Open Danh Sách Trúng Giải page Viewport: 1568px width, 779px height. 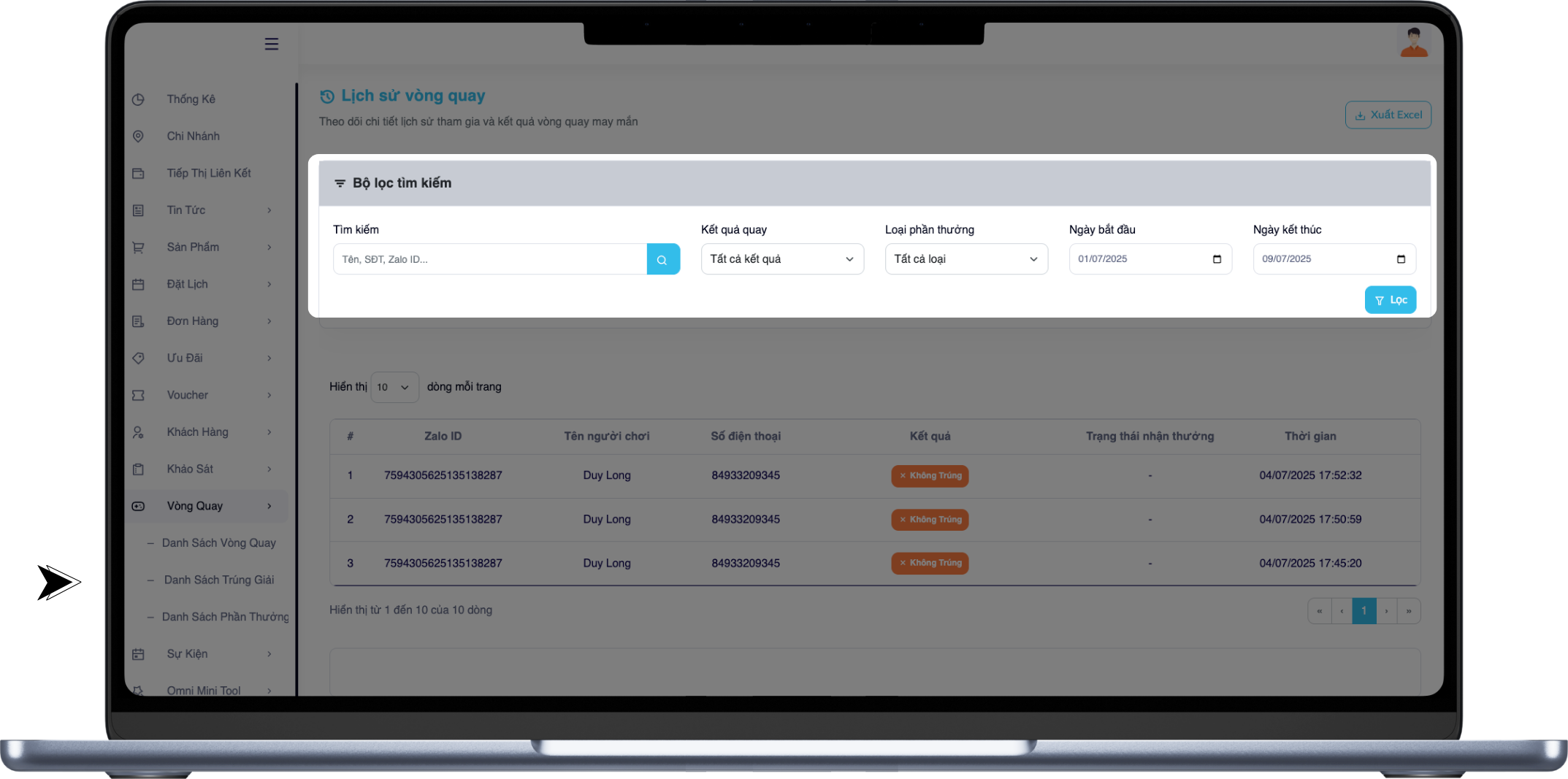click(x=218, y=580)
